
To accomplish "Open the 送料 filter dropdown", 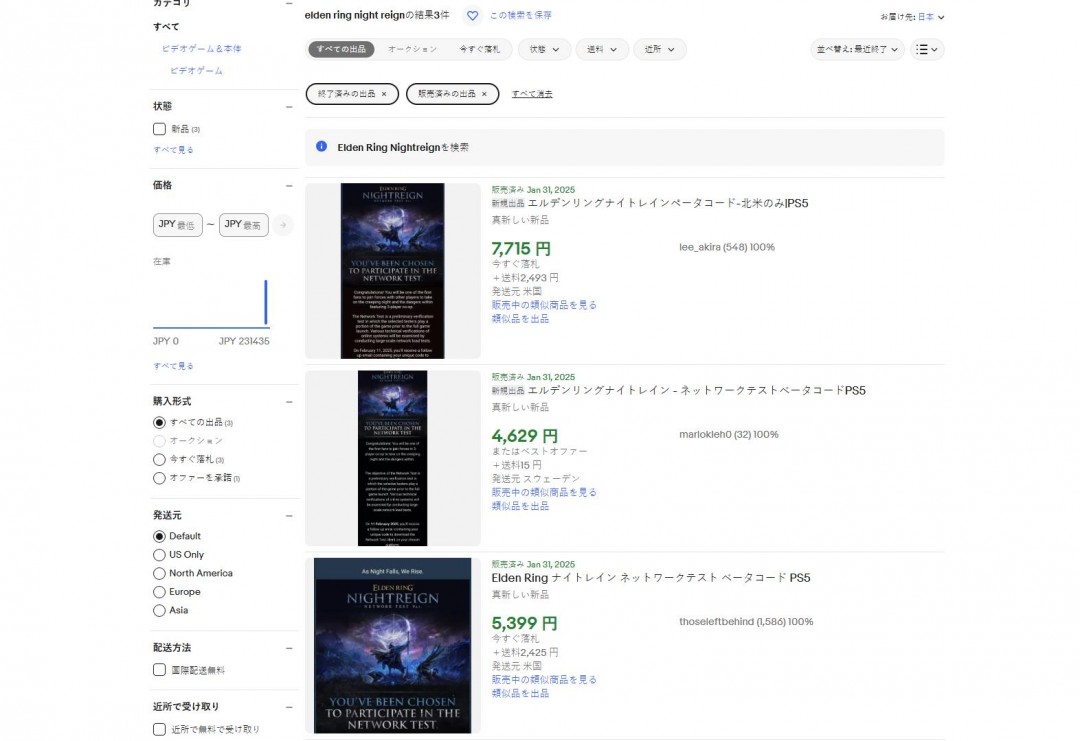I will tap(602, 50).
